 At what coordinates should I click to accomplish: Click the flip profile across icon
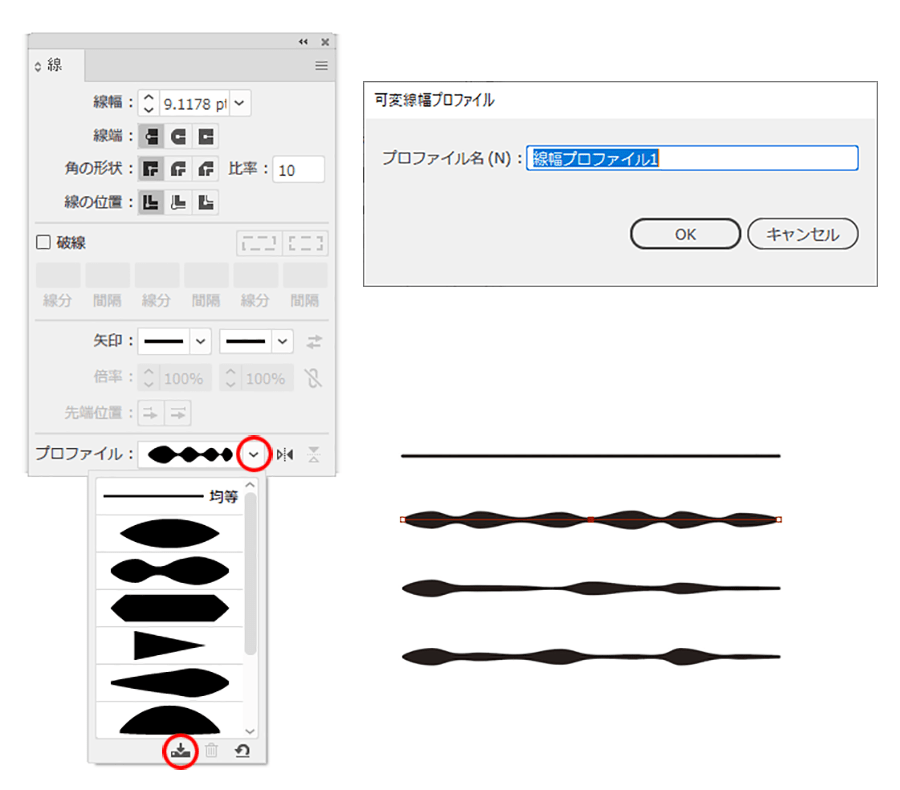click(x=313, y=455)
